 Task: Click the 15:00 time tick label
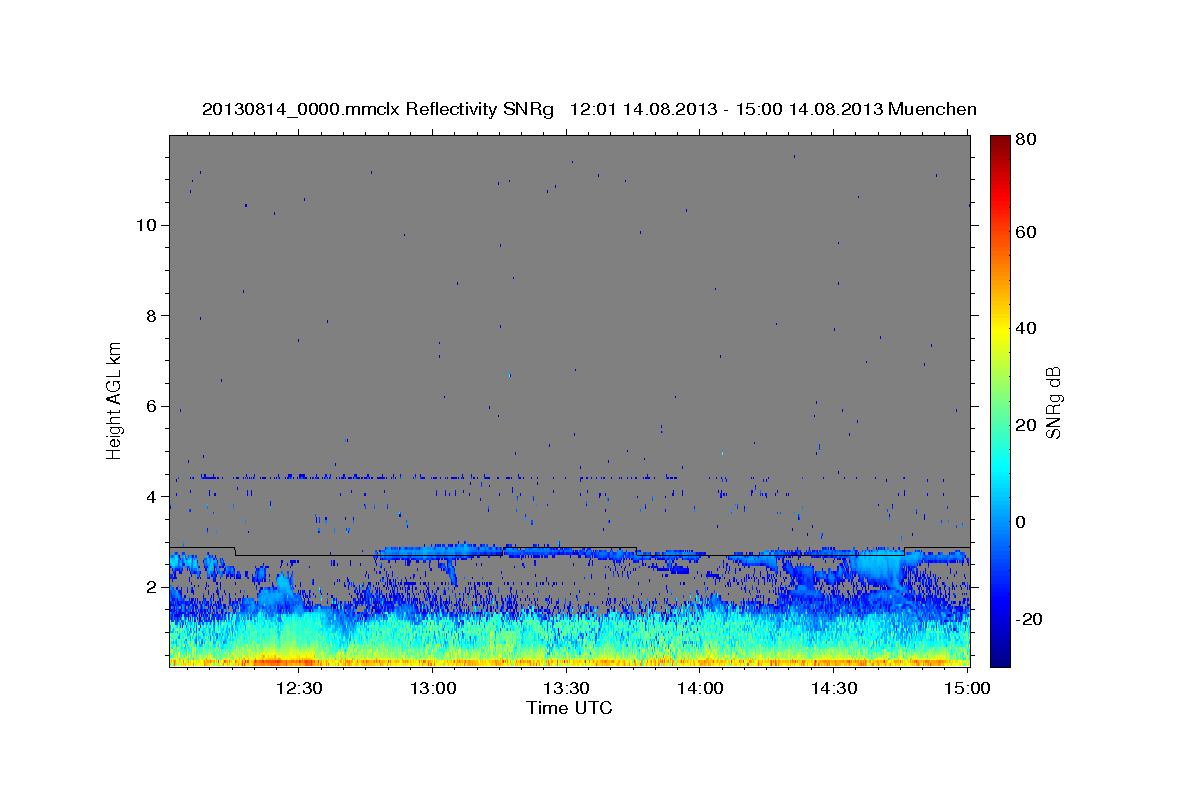(967, 687)
